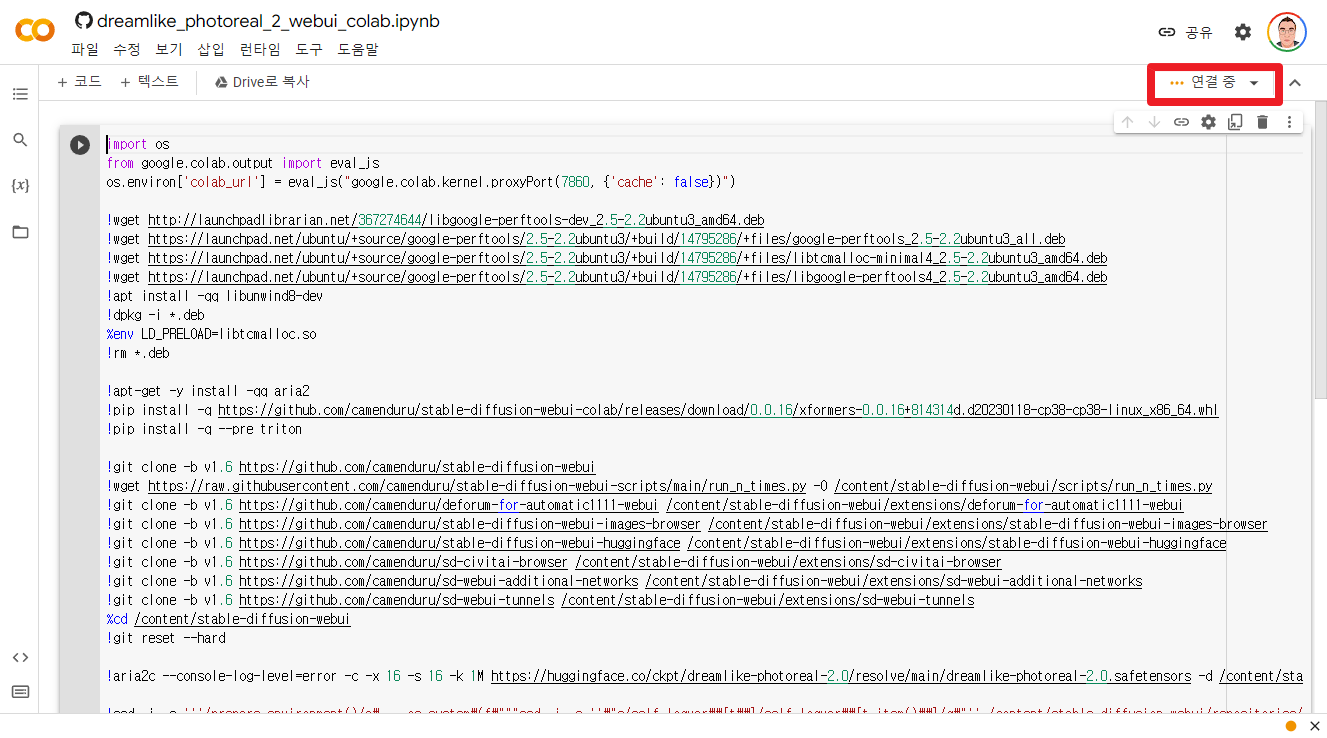Open the 파일 menu
The height and width of the screenshot is (738, 1327).
point(85,49)
